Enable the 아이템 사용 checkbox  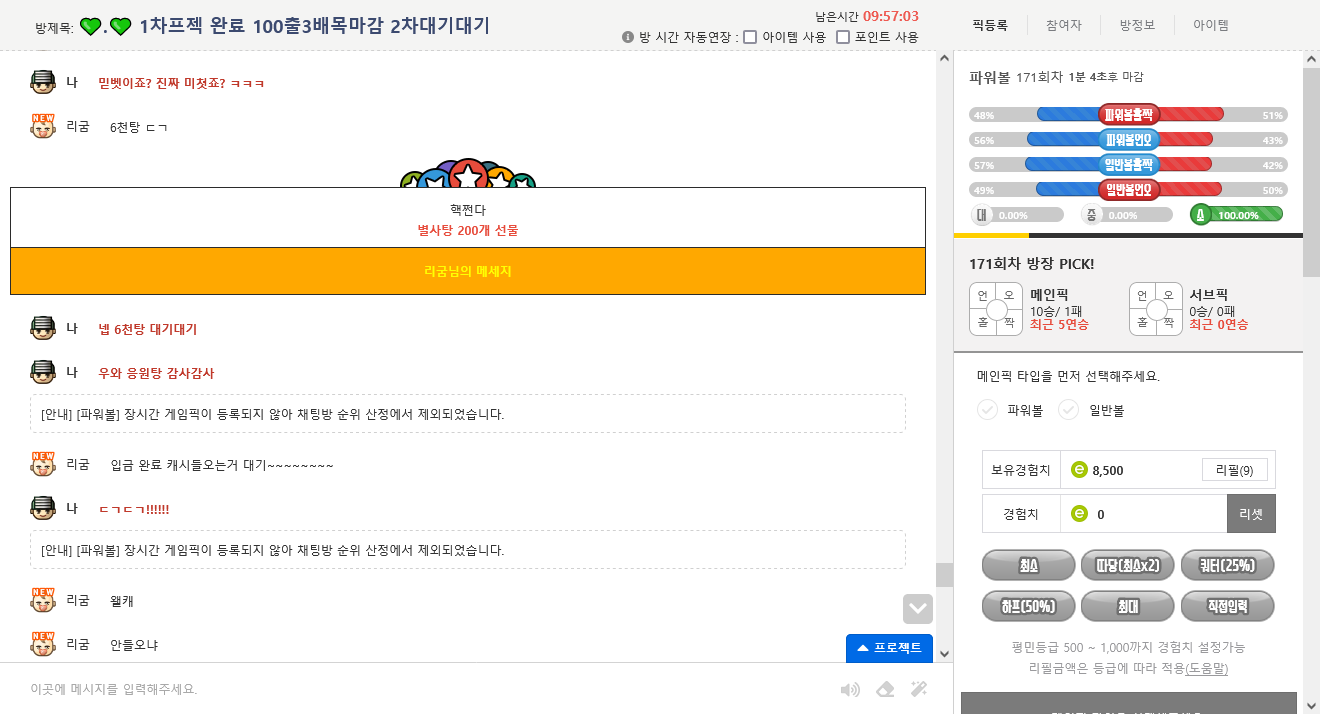click(x=750, y=37)
